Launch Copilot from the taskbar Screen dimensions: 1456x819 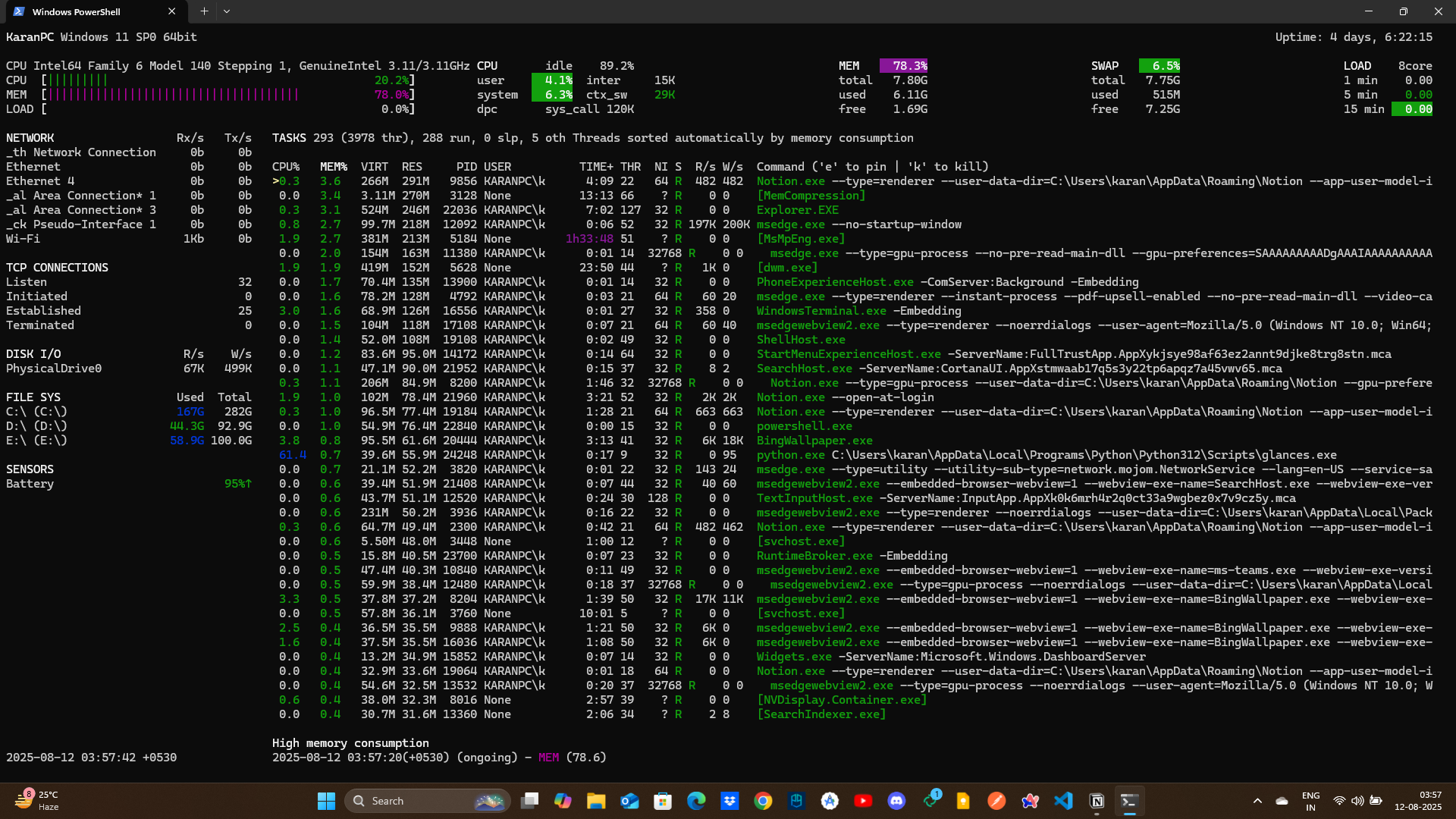[563, 801]
